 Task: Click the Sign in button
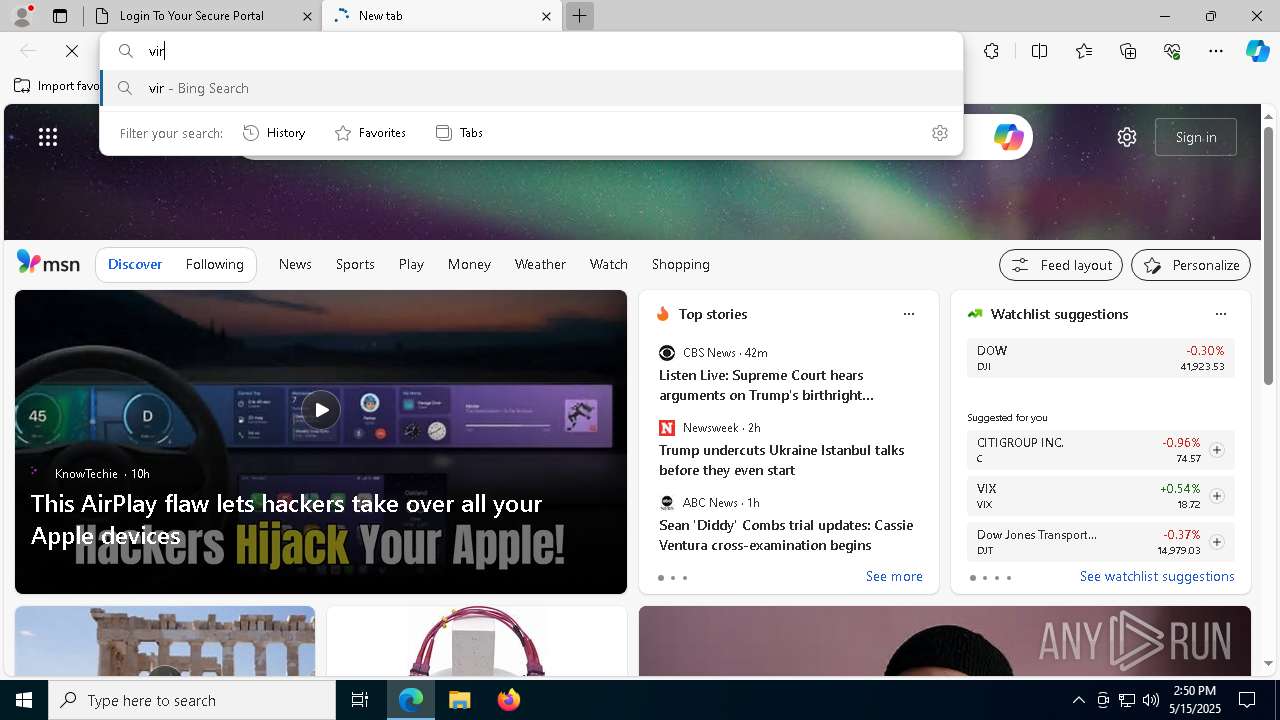coord(1196,137)
